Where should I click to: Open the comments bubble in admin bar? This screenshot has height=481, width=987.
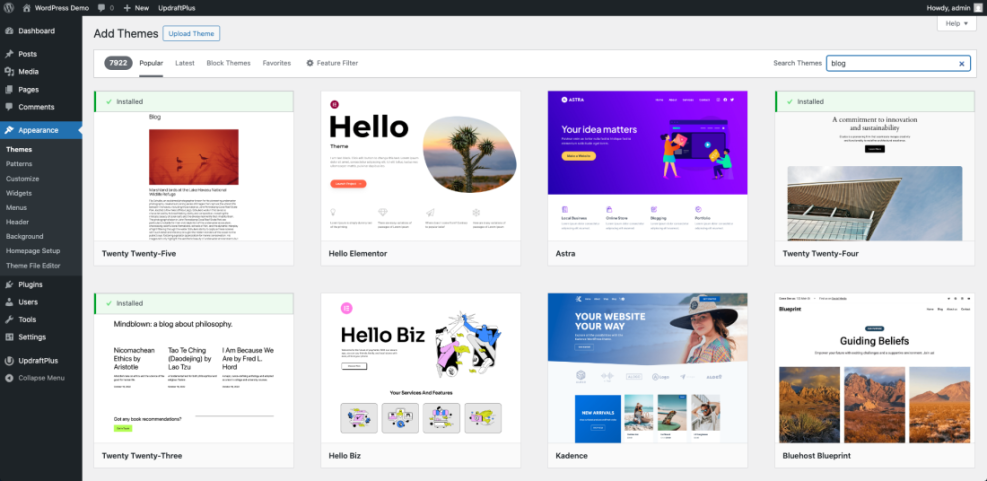pyautogui.click(x=102, y=8)
